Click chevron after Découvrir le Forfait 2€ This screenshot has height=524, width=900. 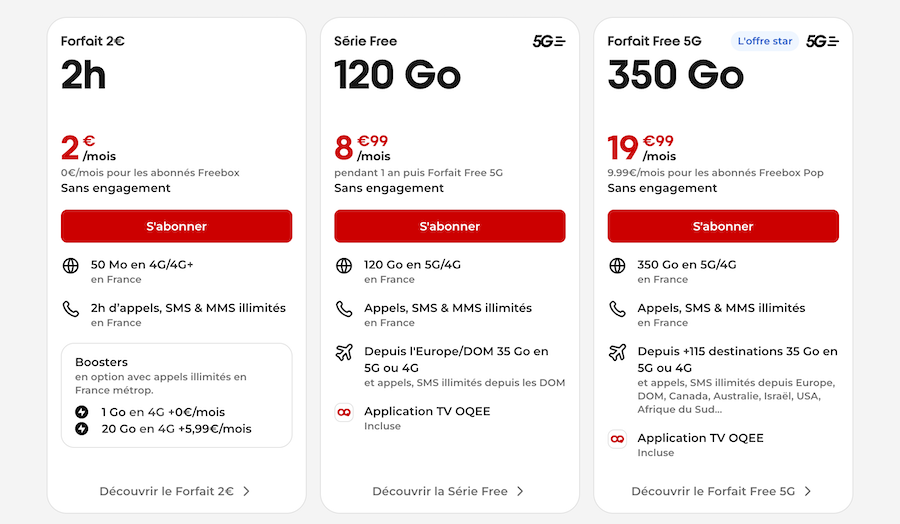click(x=246, y=491)
